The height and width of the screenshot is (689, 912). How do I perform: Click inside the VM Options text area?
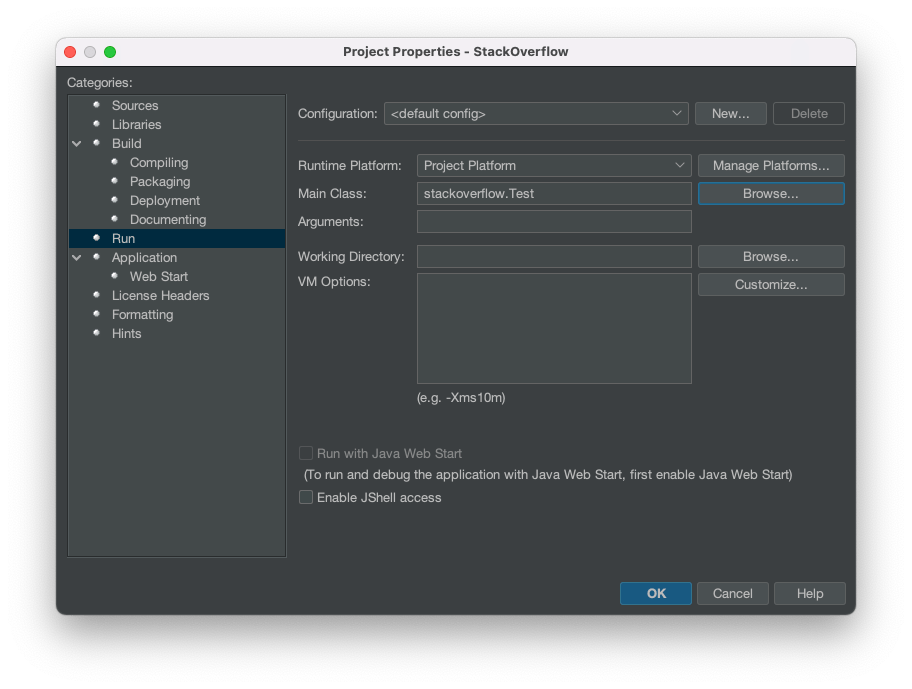[x=554, y=329]
